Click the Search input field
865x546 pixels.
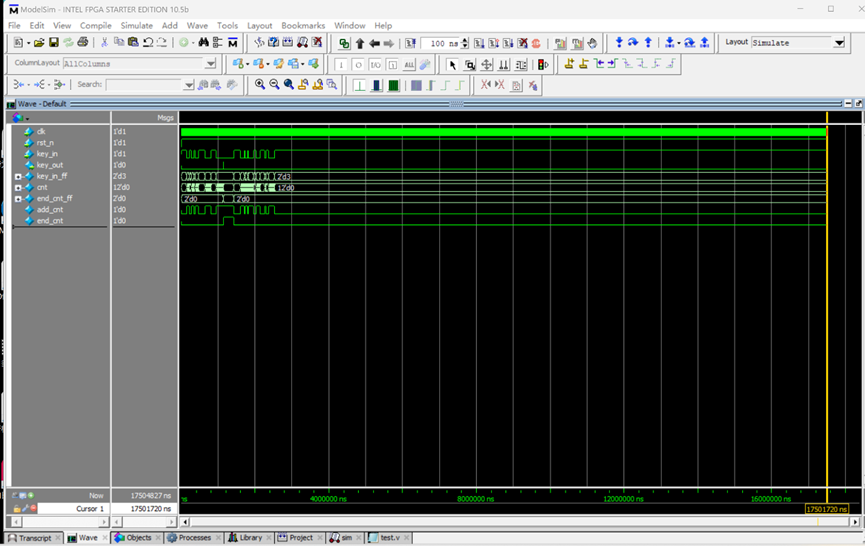[x=144, y=85]
